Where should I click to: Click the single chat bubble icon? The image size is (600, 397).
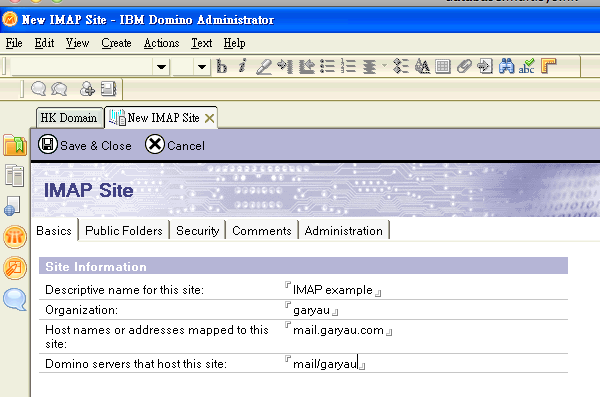(x=38, y=89)
